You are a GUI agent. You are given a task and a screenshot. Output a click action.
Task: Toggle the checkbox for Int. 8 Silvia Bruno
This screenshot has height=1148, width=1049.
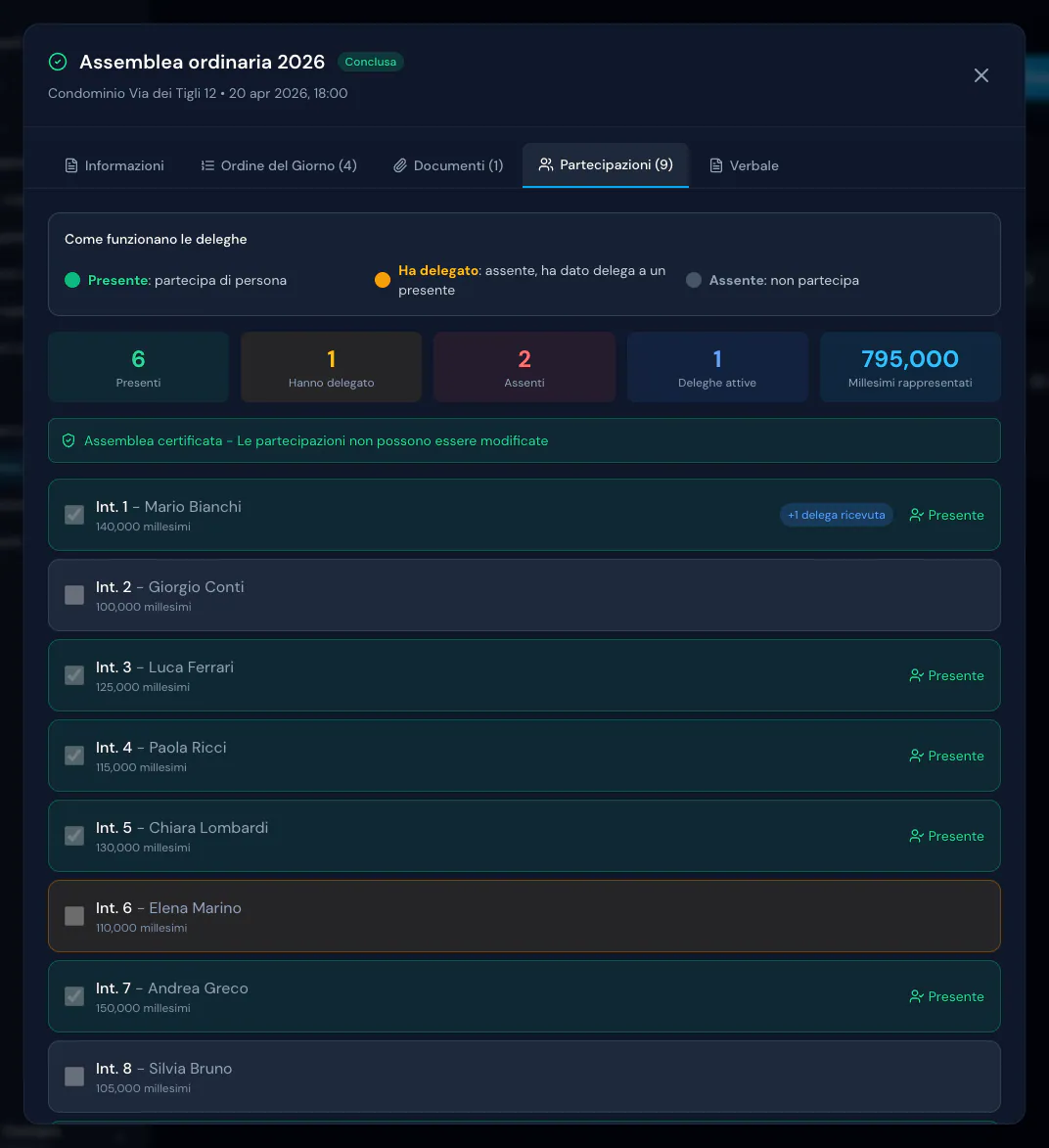(74, 1077)
